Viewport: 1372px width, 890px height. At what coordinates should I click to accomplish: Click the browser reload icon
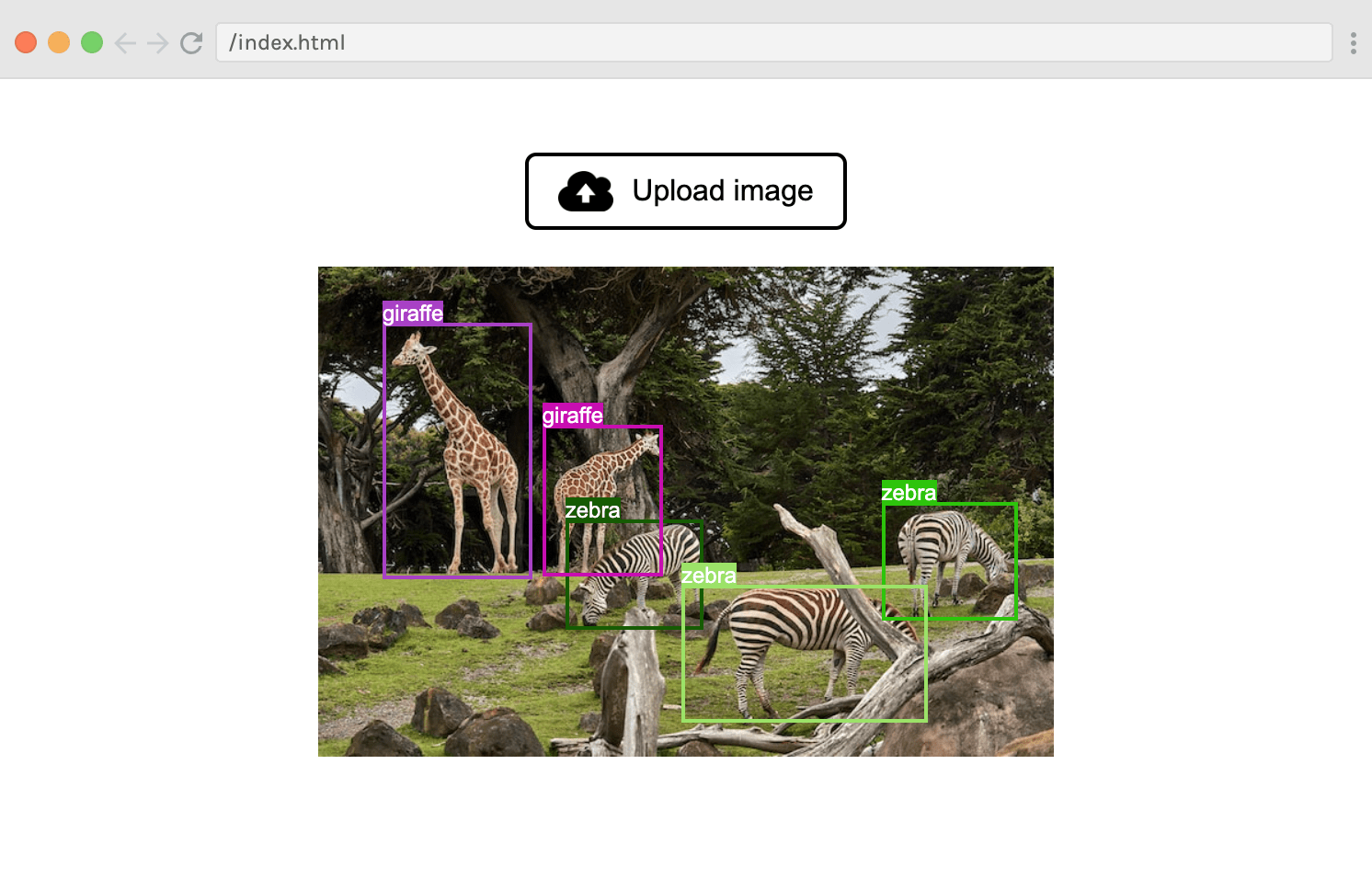click(191, 42)
